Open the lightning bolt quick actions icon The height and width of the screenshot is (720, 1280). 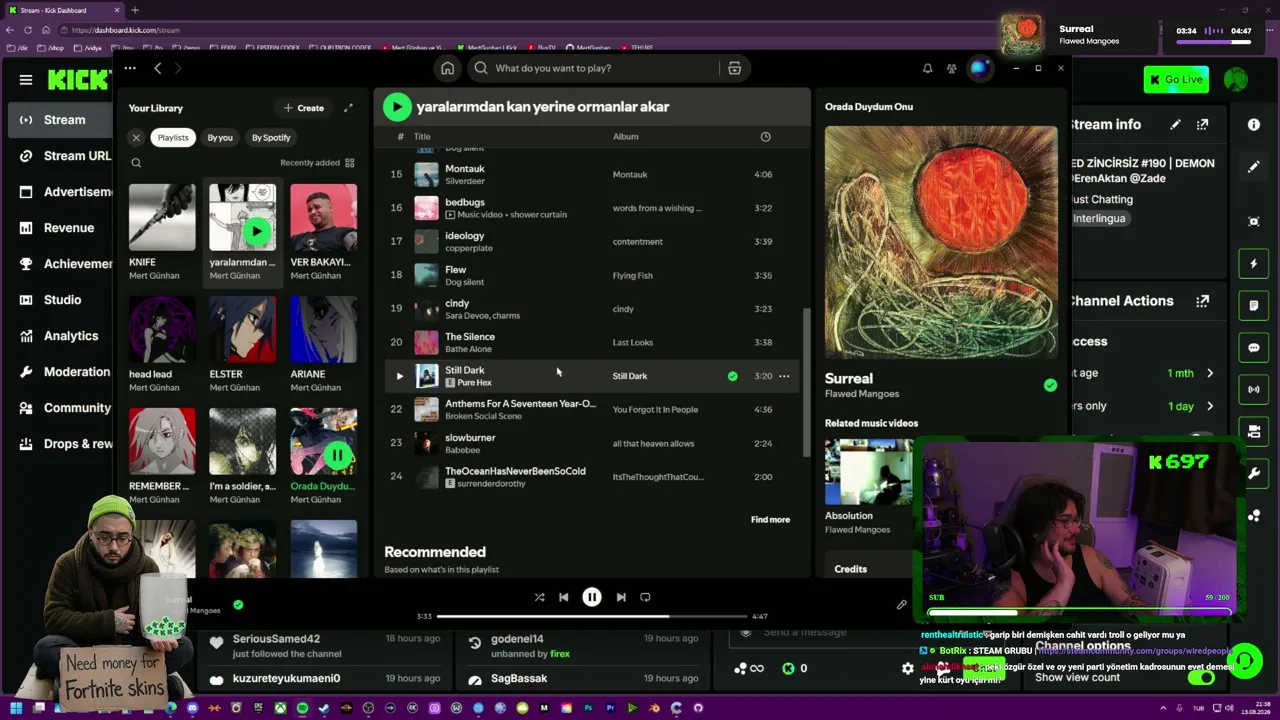point(1254,264)
